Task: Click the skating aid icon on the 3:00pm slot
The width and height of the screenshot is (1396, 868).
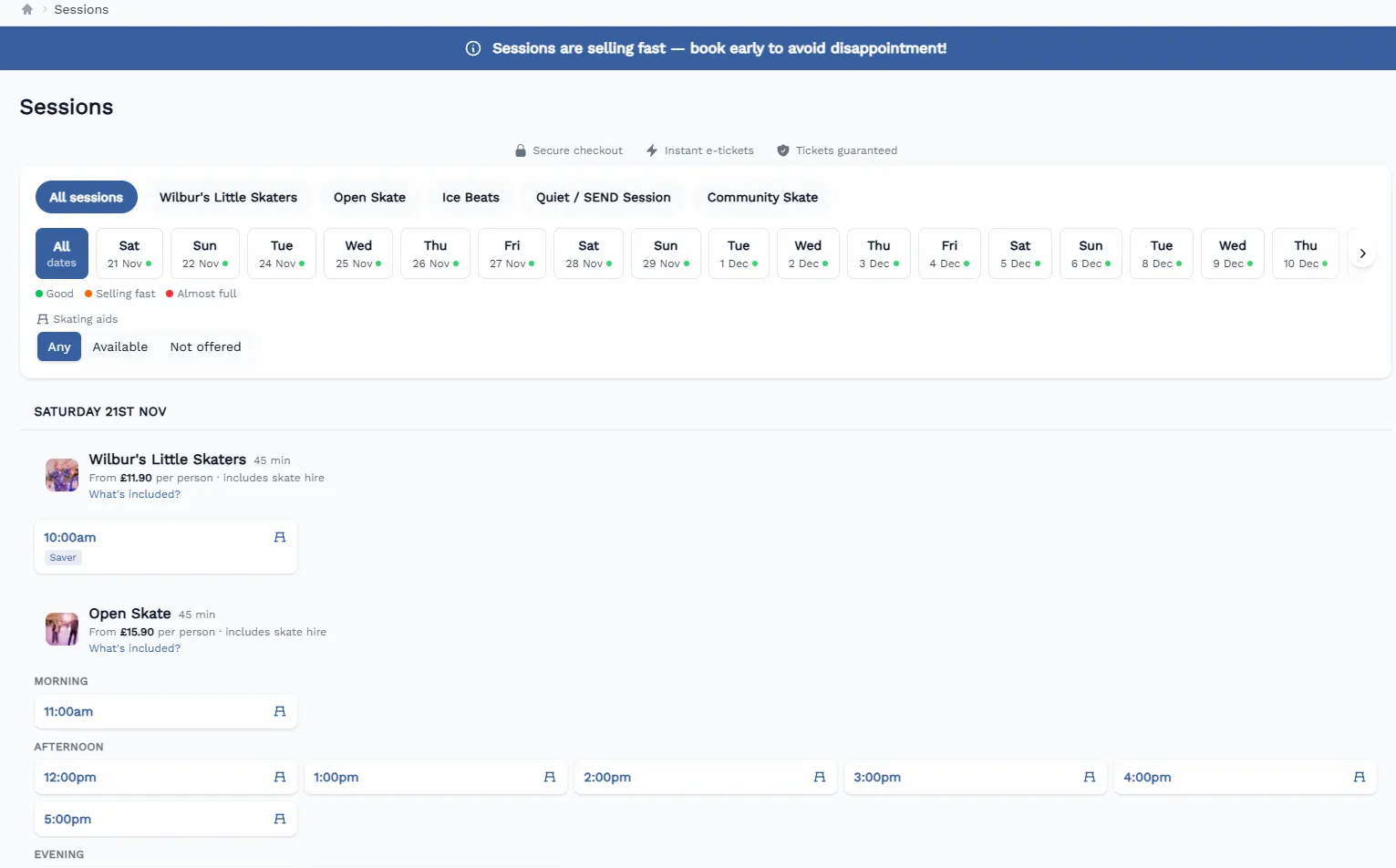Action: click(x=1090, y=777)
